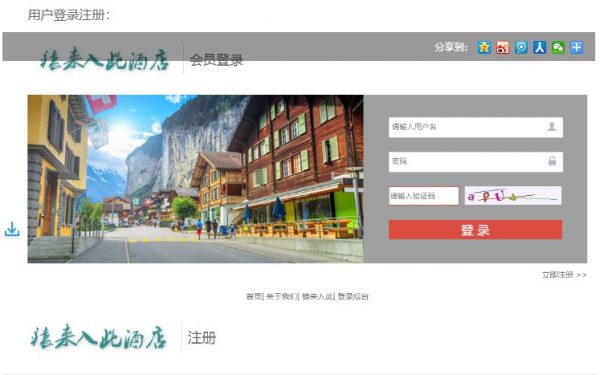
Task: Focus the 密码 password field
Action: coord(476,161)
